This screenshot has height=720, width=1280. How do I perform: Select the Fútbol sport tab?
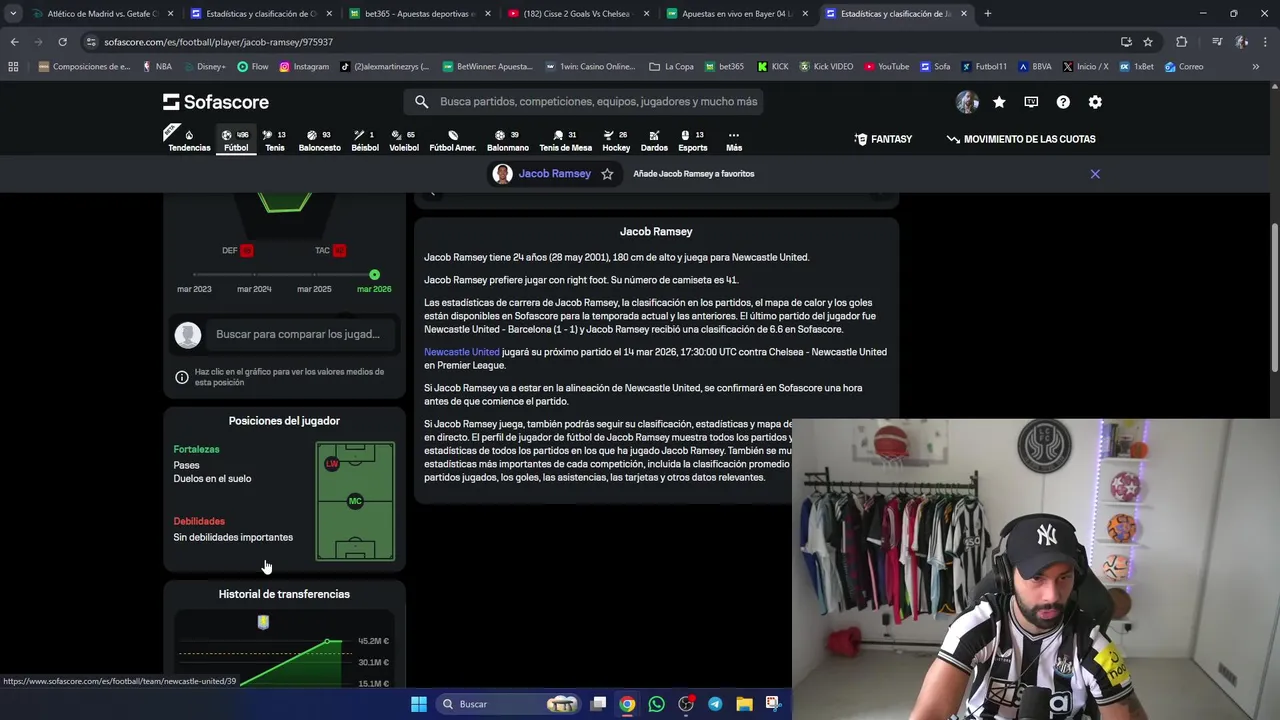tap(236, 140)
